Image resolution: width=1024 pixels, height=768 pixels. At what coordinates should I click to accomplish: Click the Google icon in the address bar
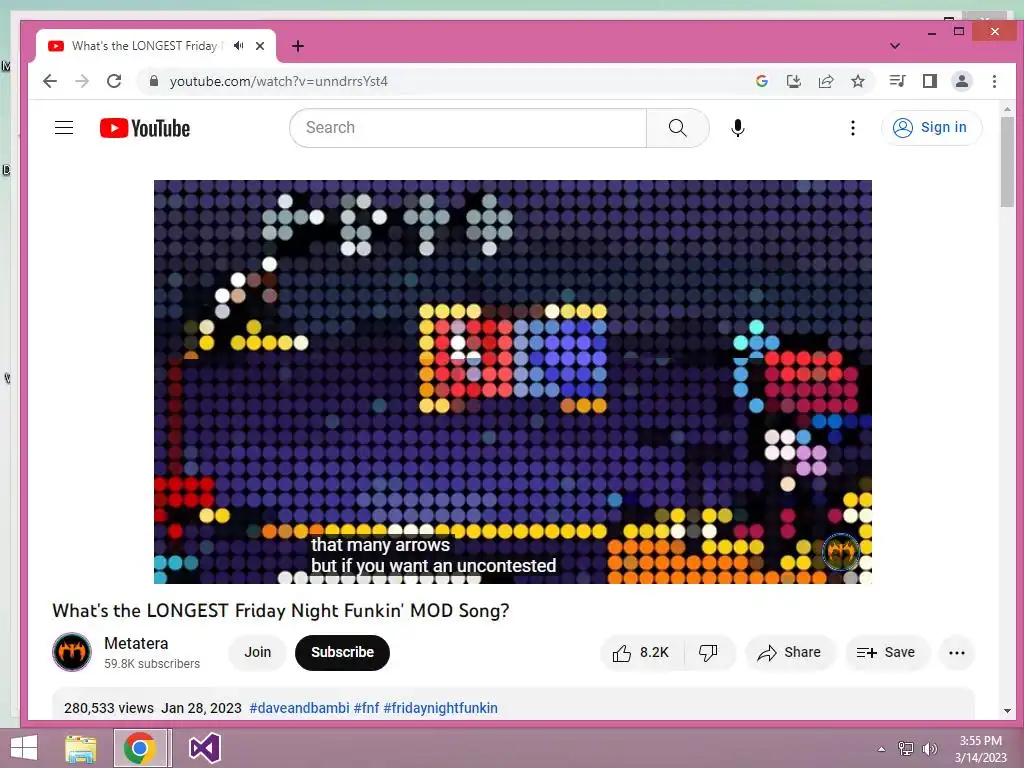[761, 81]
